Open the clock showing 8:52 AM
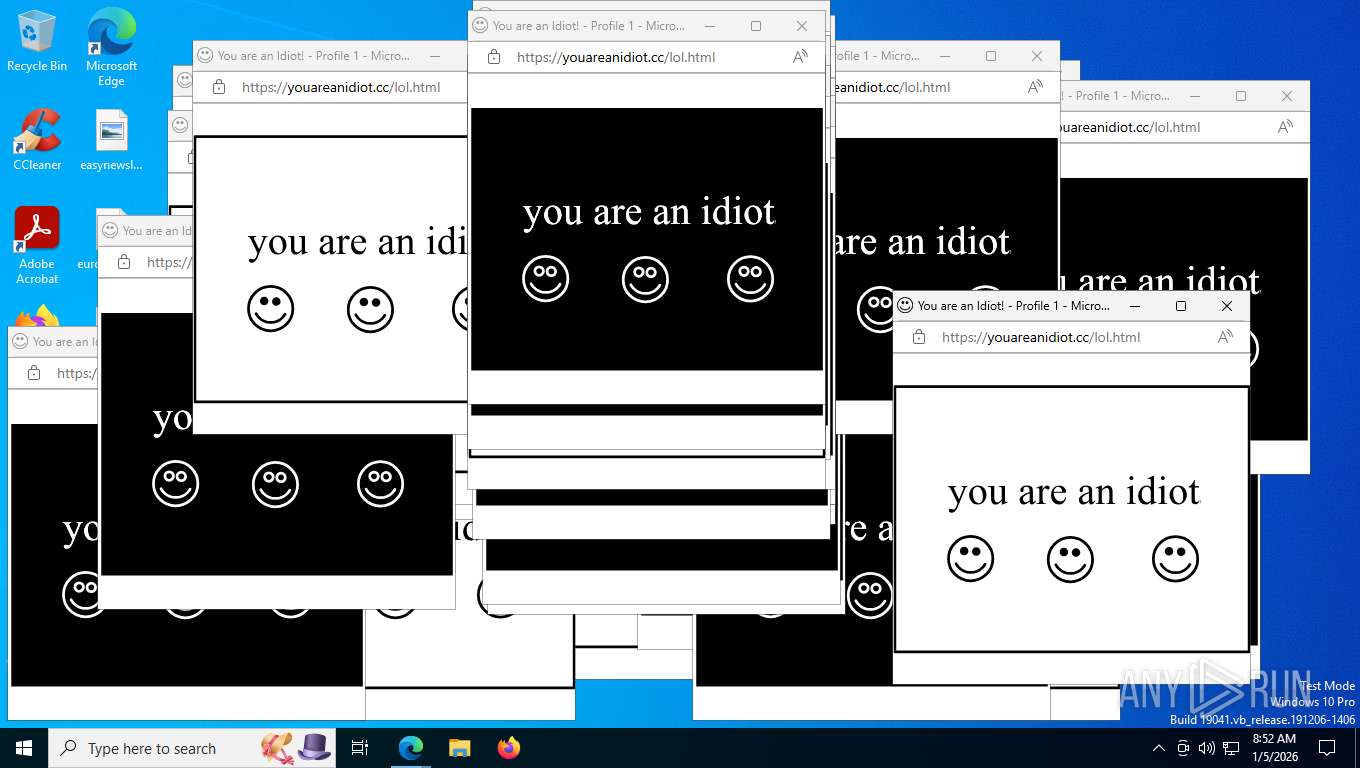Screen dimensions: 1360x768 [x=1274, y=748]
